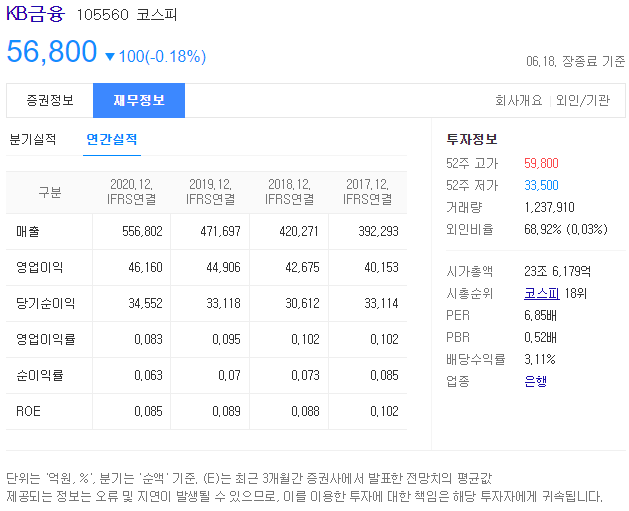The height and width of the screenshot is (511, 629).
Task: Click the 영업이익률 value 0.095
Action: (226, 339)
